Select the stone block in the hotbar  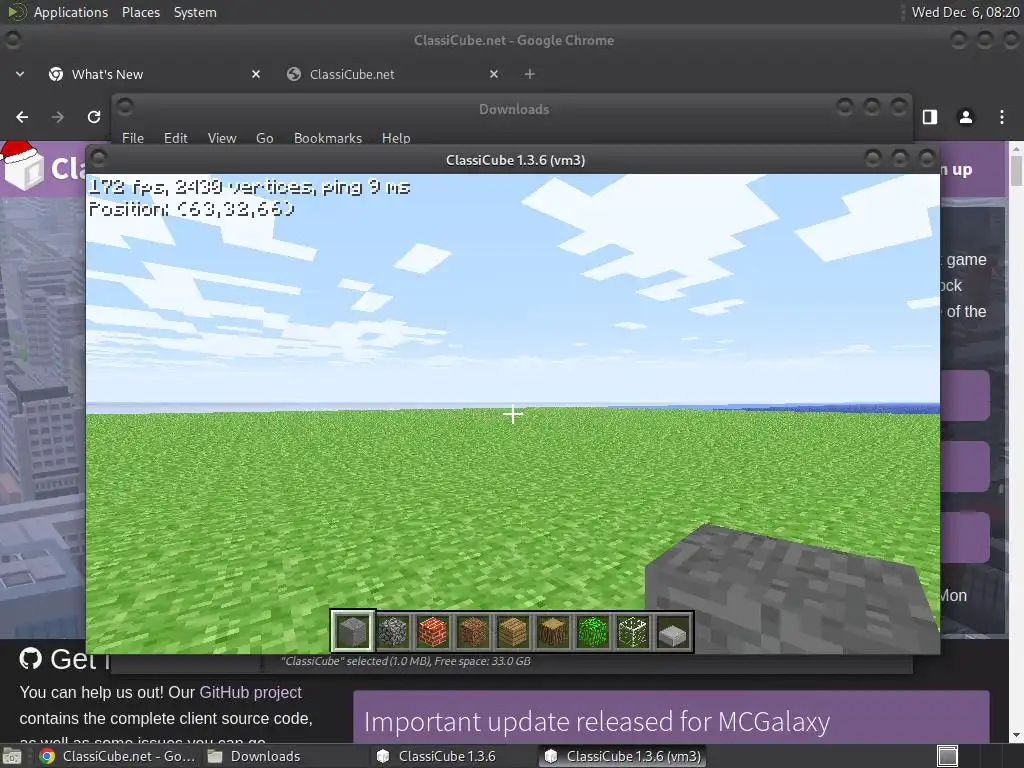pos(353,631)
